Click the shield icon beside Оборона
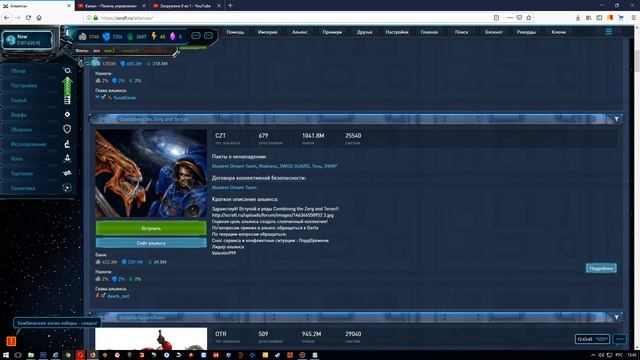This screenshot has height=360, width=640. pos(67,129)
